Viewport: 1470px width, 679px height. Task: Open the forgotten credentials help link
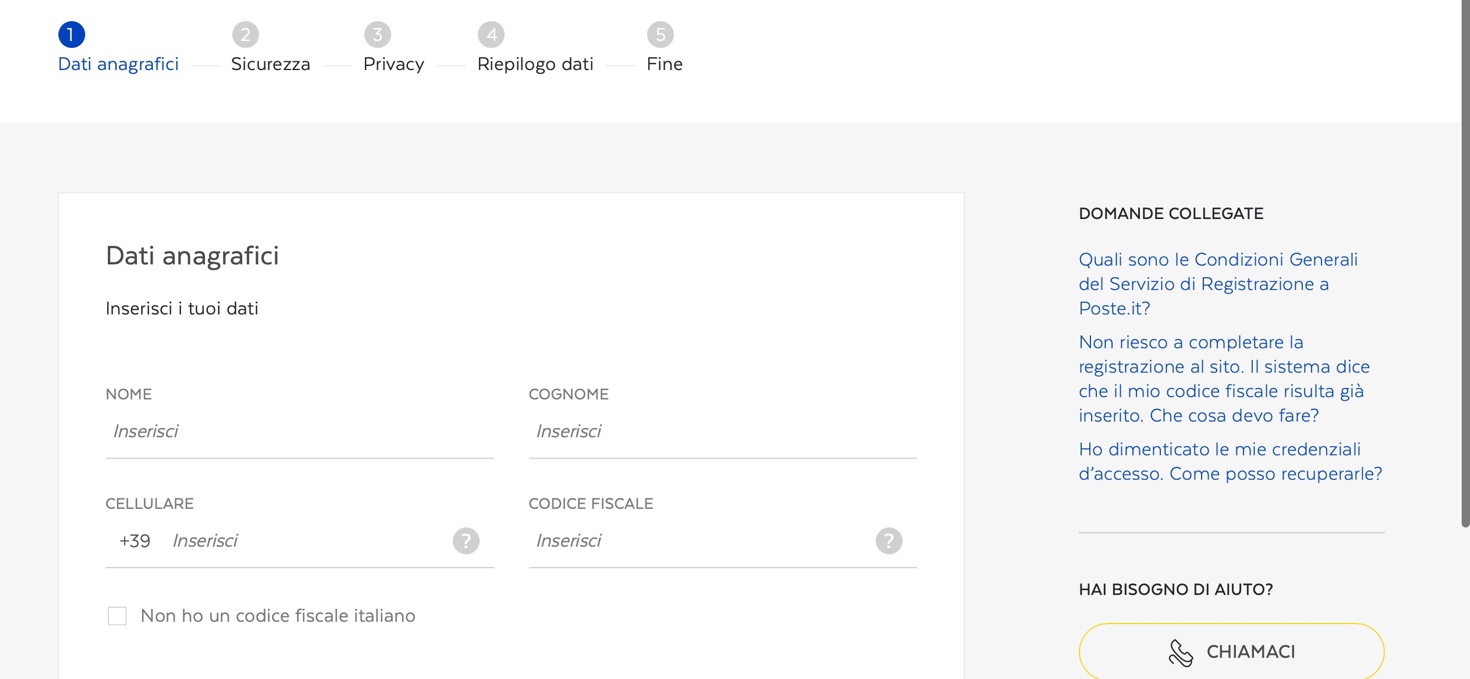(1230, 462)
